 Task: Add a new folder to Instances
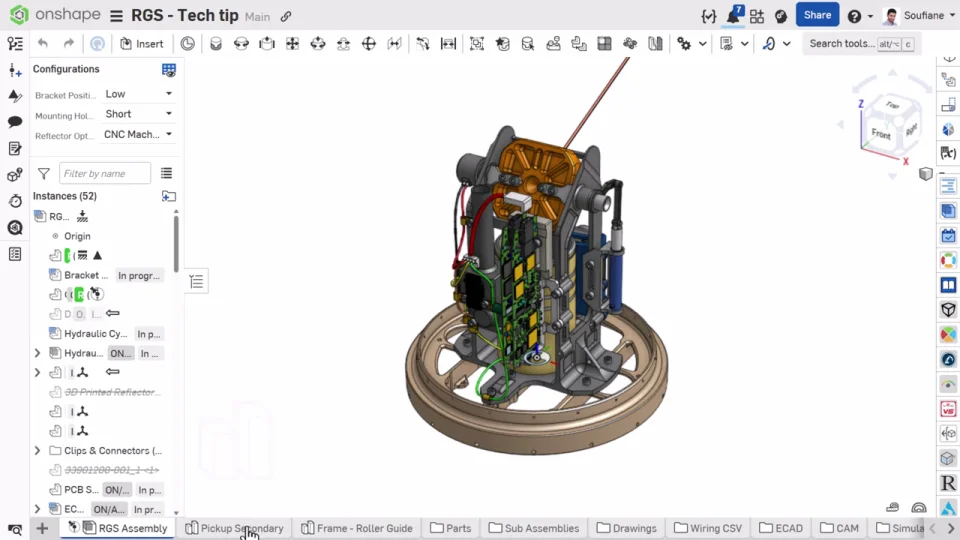(168, 197)
